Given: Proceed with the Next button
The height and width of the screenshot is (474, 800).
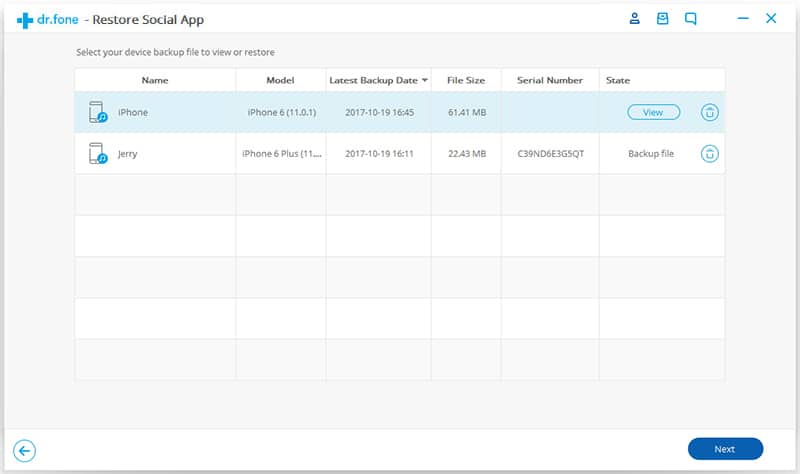Looking at the screenshot, I should pos(725,449).
